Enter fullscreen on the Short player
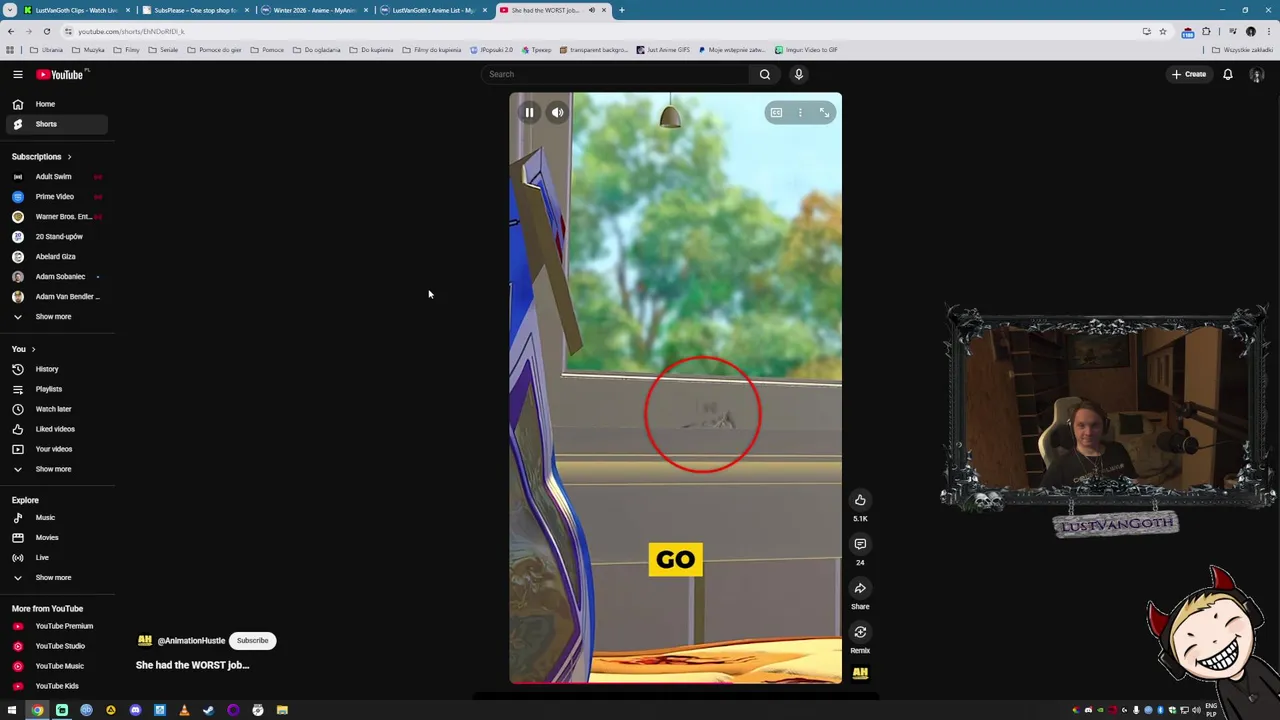 (825, 113)
